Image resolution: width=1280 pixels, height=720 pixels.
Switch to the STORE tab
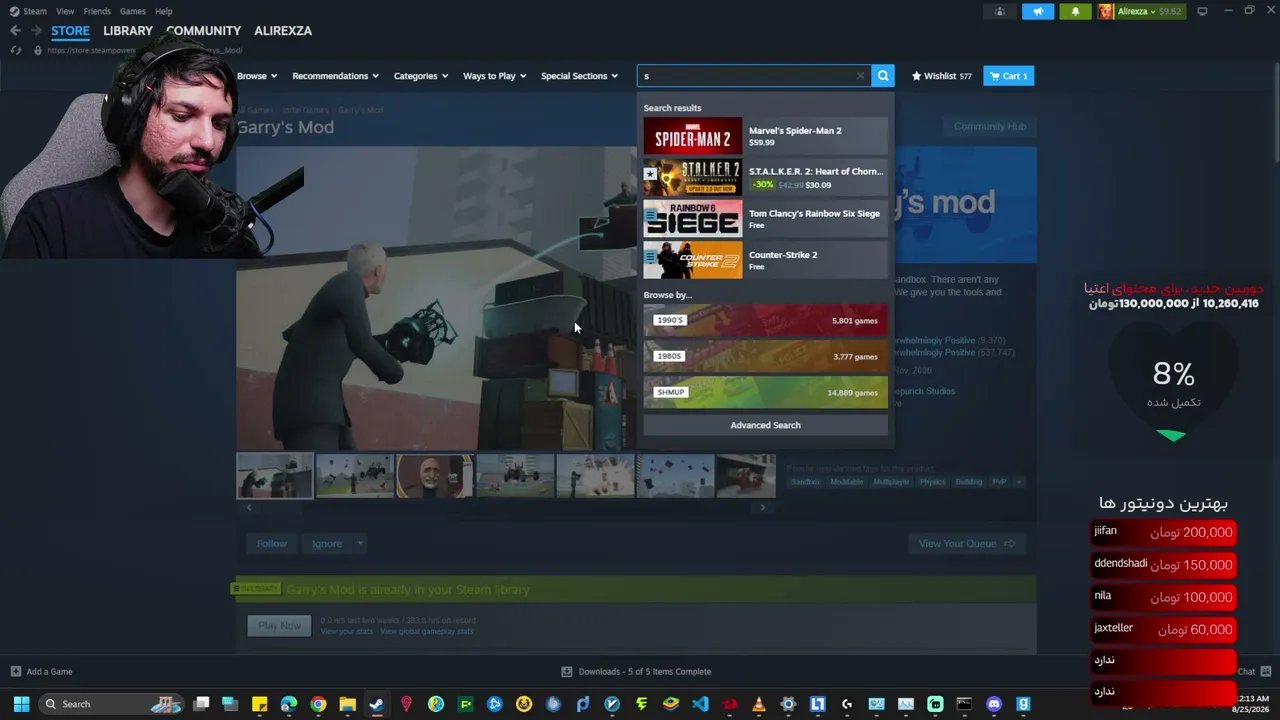(70, 31)
